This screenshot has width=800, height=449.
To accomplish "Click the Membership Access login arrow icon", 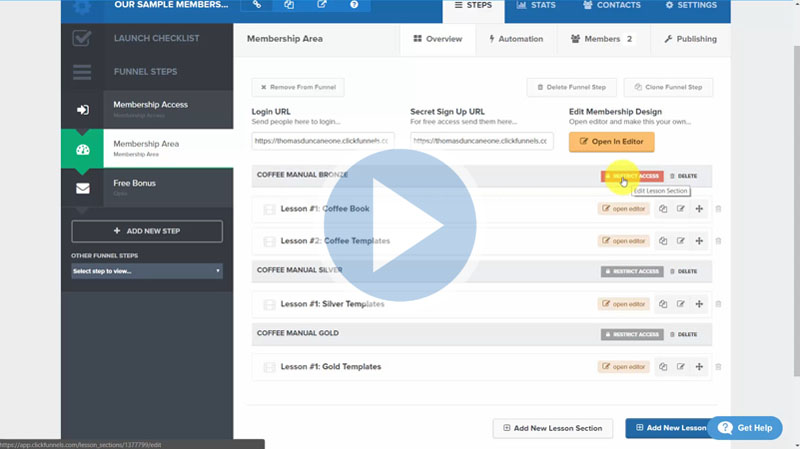I will (x=82, y=109).
